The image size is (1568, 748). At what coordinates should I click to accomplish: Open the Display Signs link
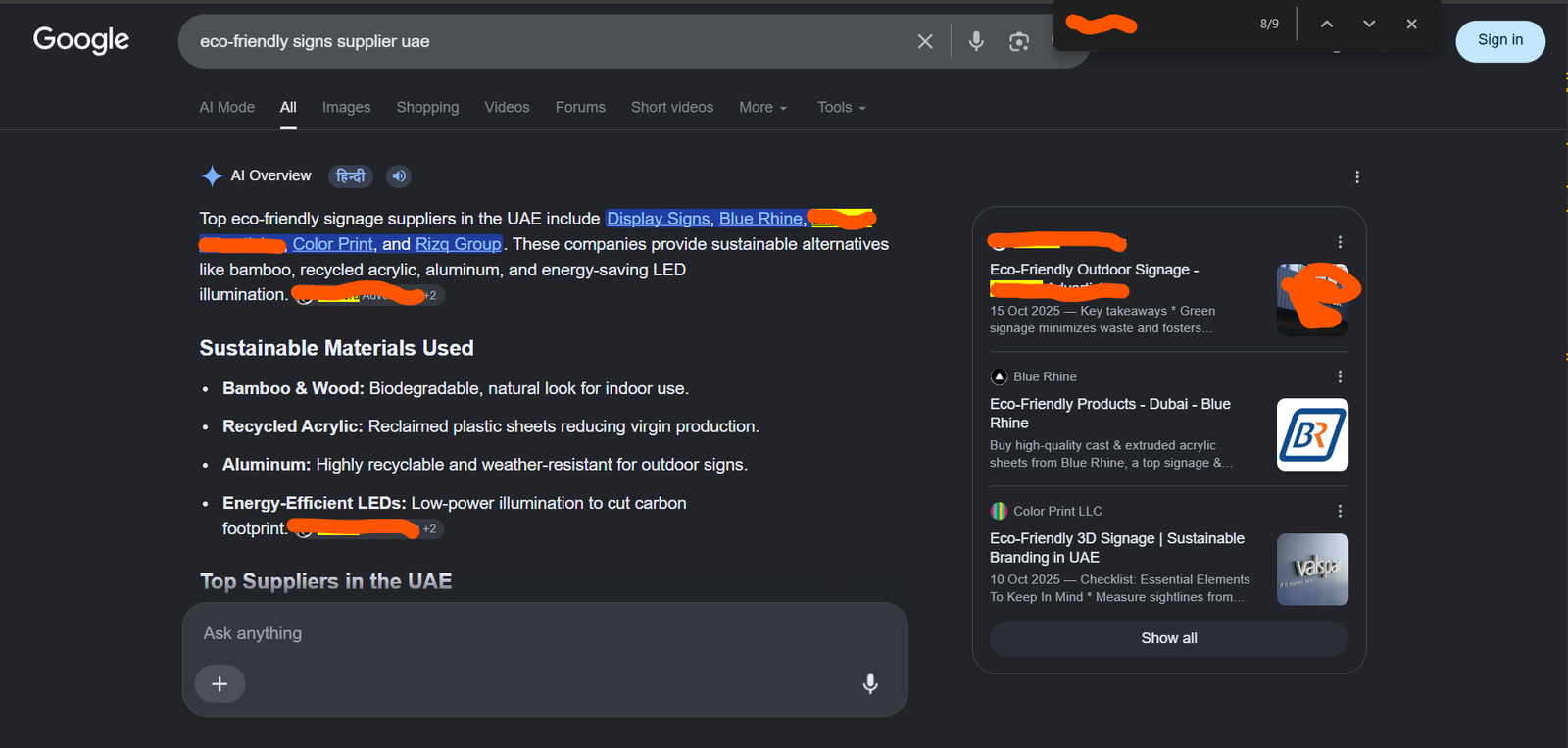click(x=659, y=219)
